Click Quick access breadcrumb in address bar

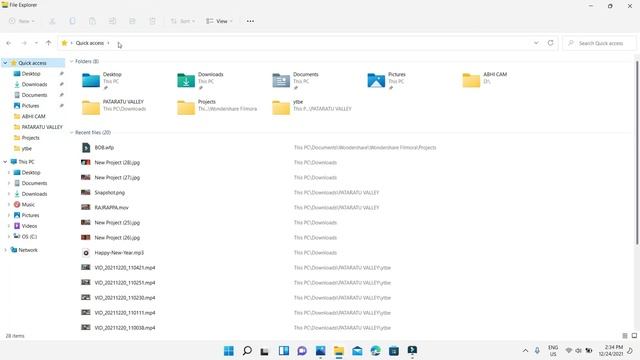(90, 43)
